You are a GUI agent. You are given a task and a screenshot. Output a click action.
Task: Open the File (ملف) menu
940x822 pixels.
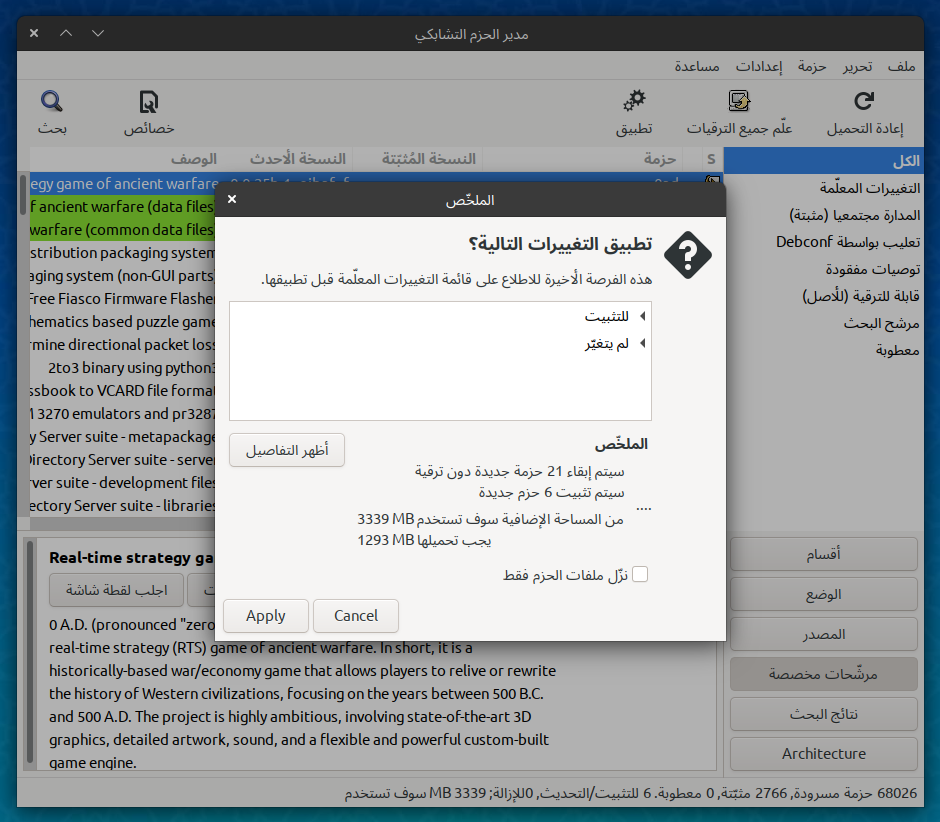901,67
